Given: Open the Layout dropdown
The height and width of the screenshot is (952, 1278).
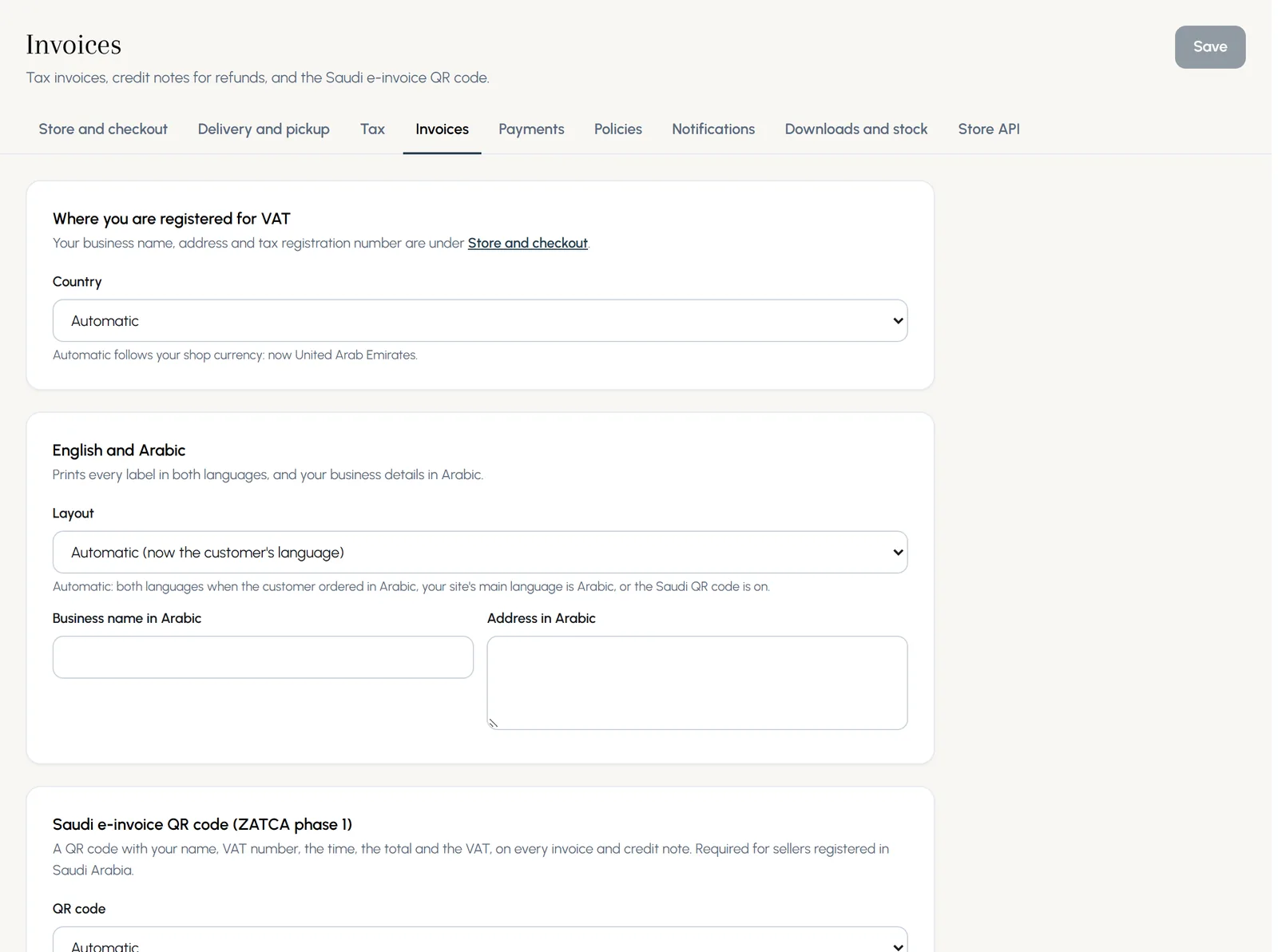Looking at the screenshot, I should point(480,553).
